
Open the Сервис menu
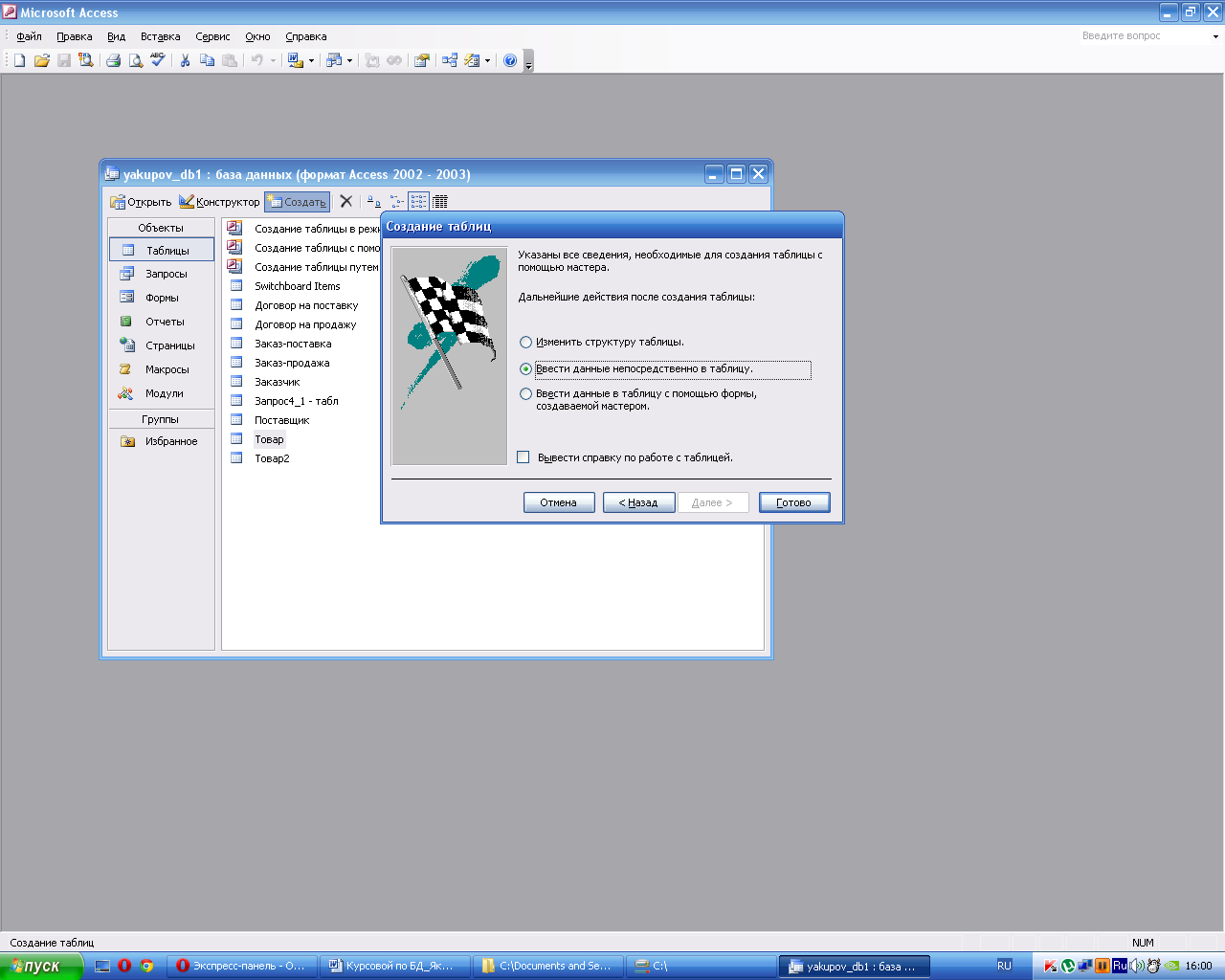(212, 36)
